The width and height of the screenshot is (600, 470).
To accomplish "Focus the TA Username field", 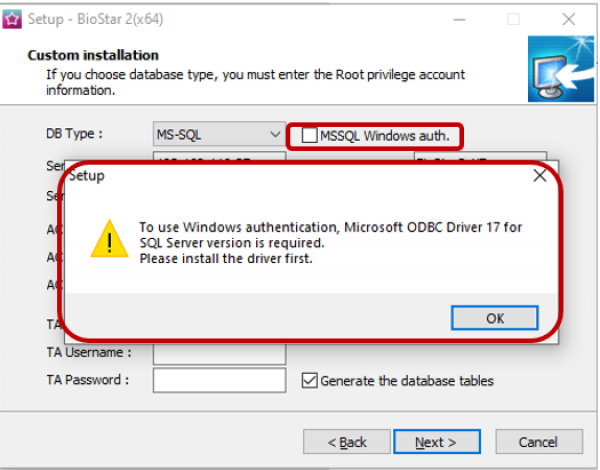I will click(x=219, y=353).
